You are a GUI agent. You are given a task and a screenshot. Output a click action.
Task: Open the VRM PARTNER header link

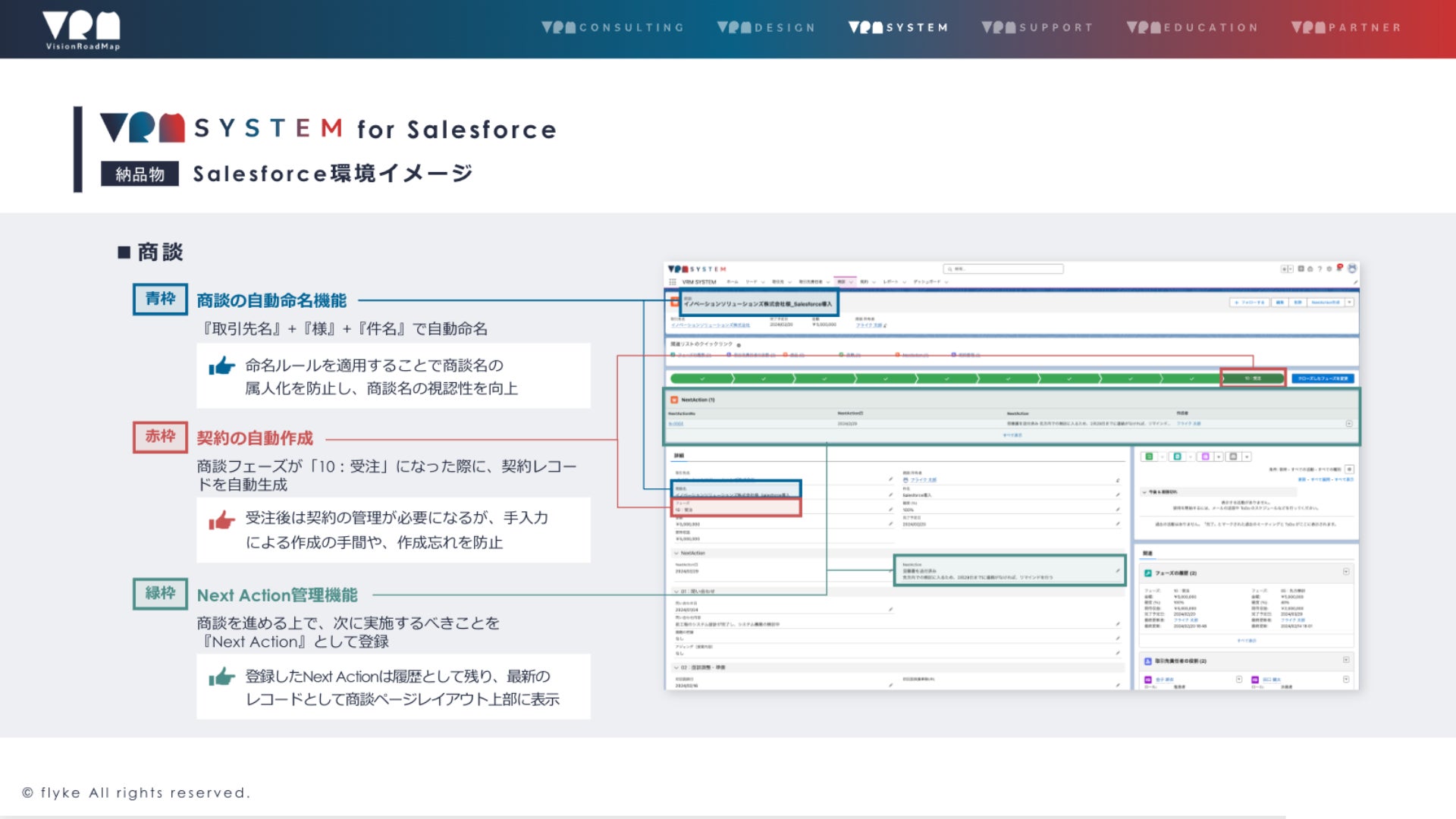tap(1346, 27)
